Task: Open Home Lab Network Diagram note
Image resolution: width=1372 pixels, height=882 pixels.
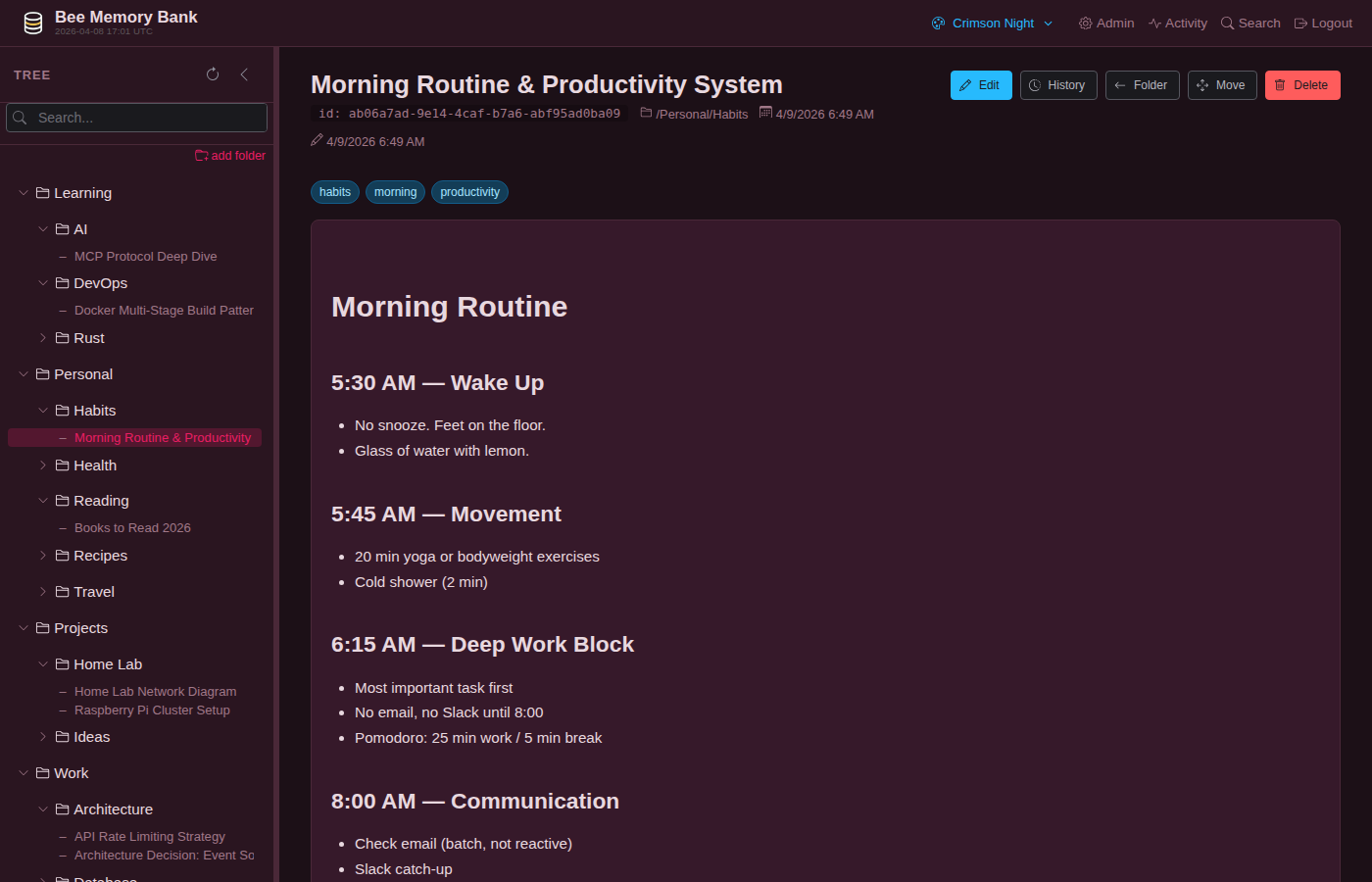Action: (155, 692)
